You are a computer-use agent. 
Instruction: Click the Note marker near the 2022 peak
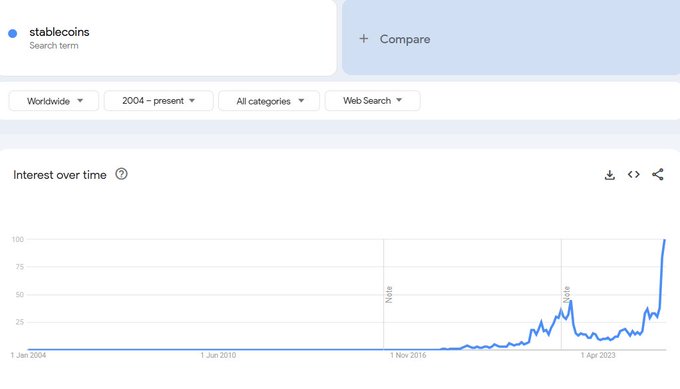(566, 294)
